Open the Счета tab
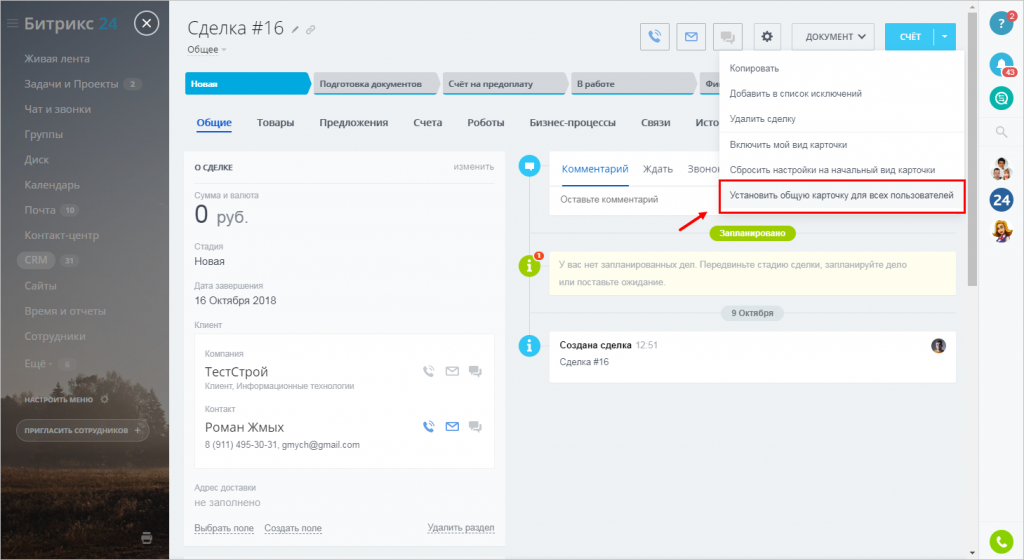This screenshot has width=1024, height=560. coord(428,123)
